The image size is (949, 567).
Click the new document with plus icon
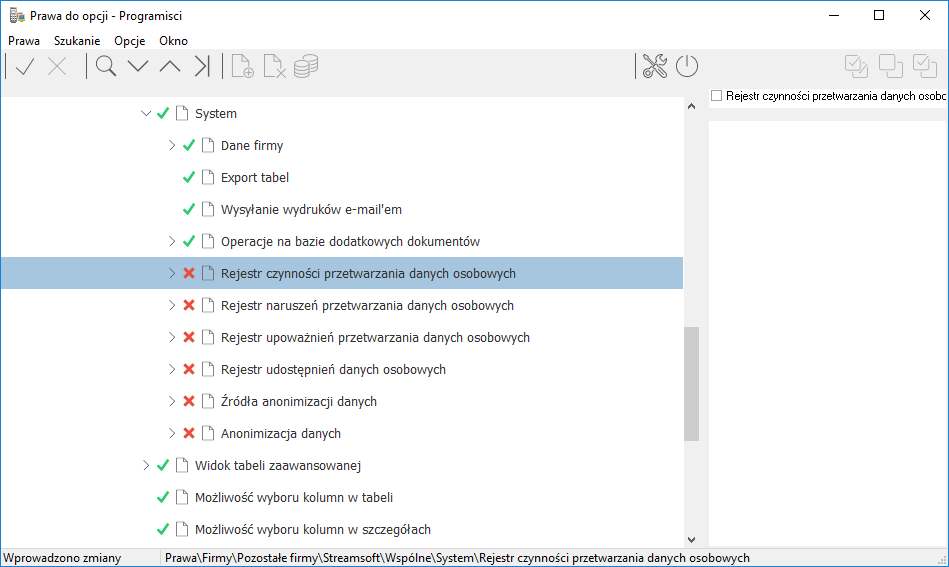243,66
